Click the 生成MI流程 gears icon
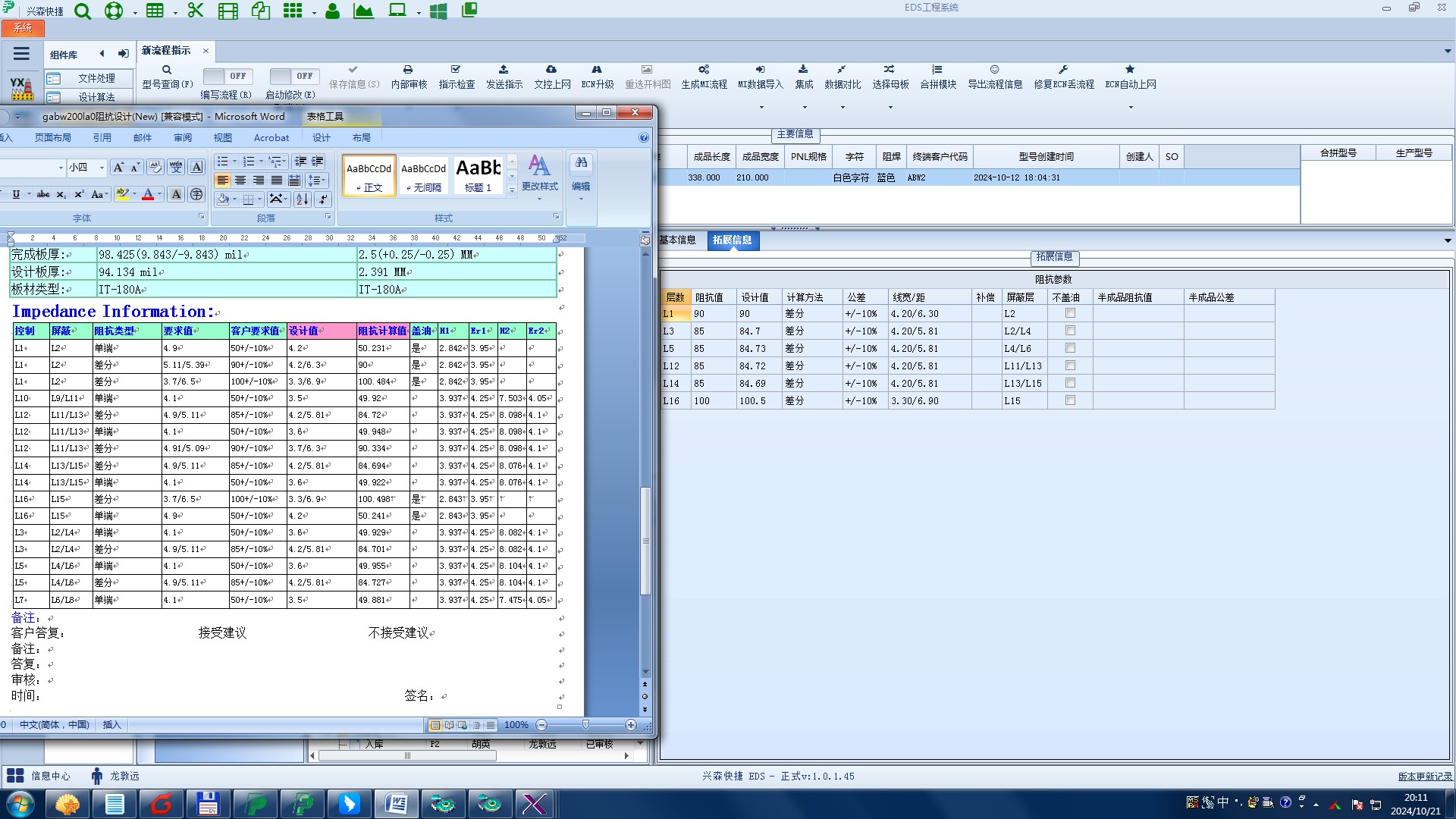The height and width of the screenshot is (819, 1456). pos(704,70)
